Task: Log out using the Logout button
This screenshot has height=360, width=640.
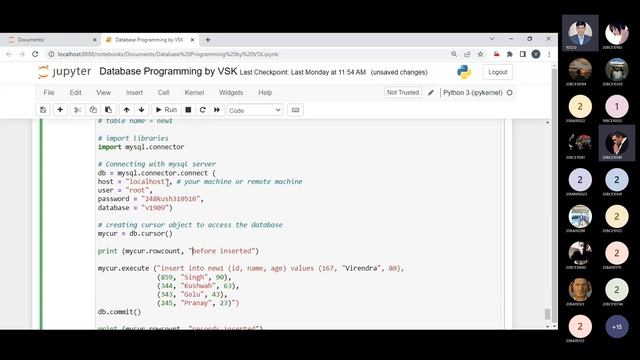Action: coord(498,72)
